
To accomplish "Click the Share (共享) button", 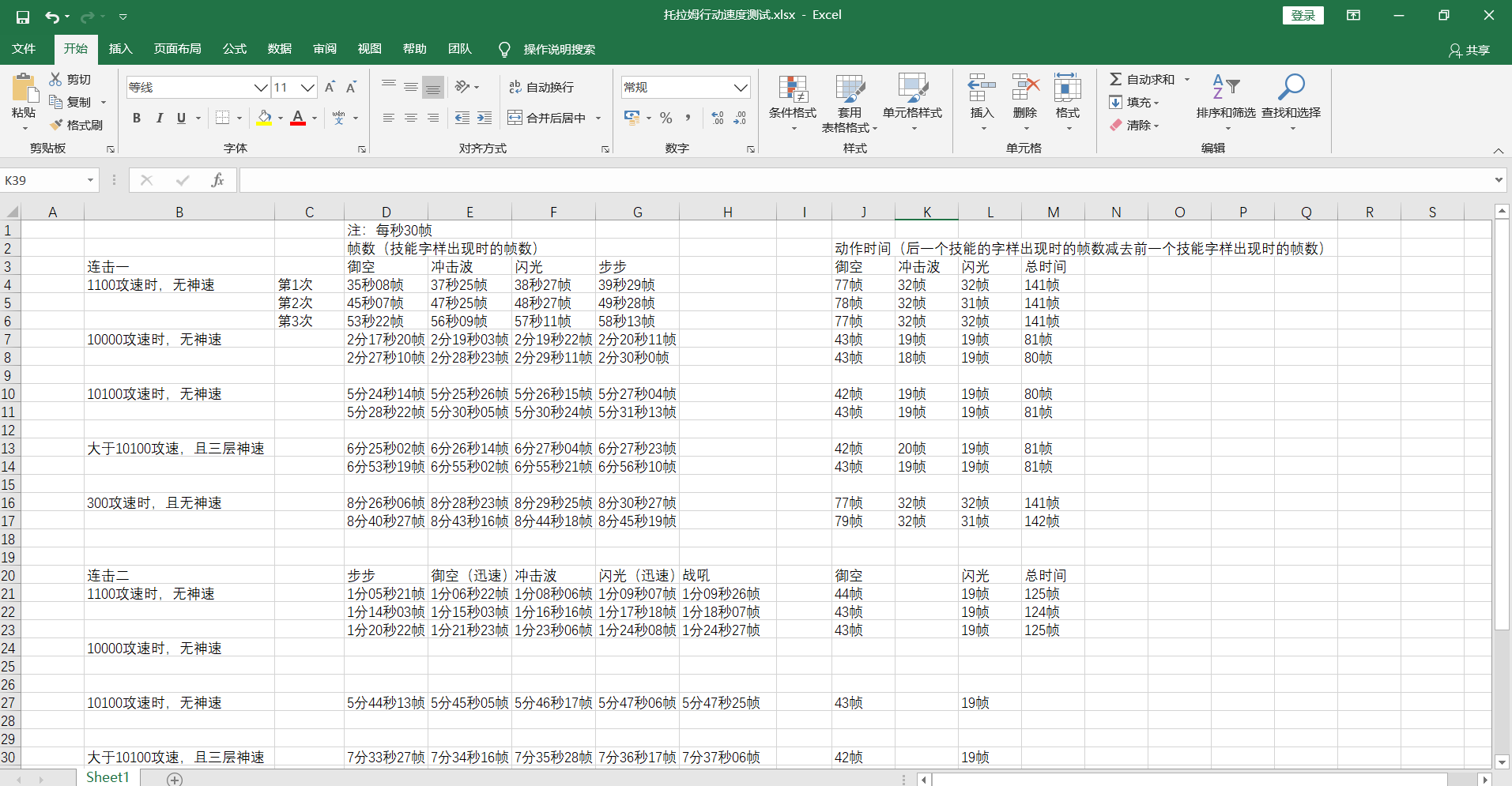I will pyautogui.click(x=1469, y=50).
